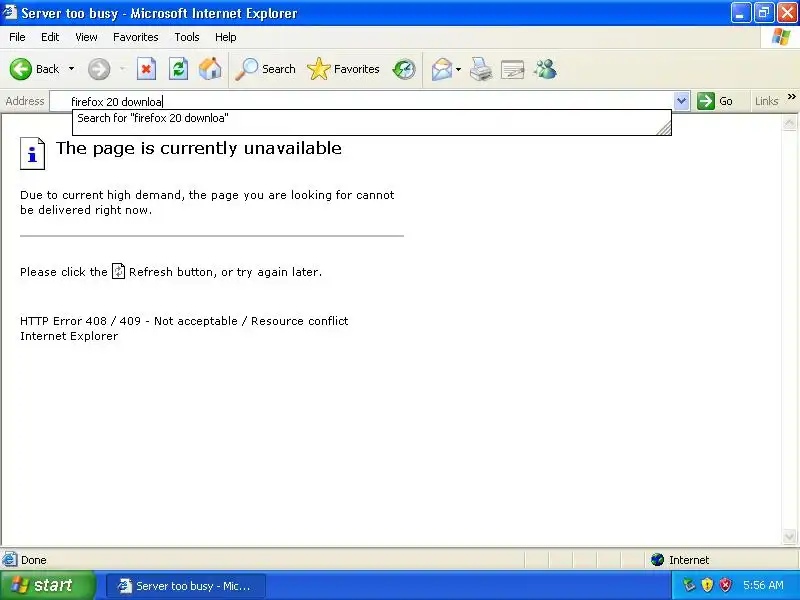Close the Internet Explorer window
Viewport: 800px width, 600px height.
coord(787,13)
